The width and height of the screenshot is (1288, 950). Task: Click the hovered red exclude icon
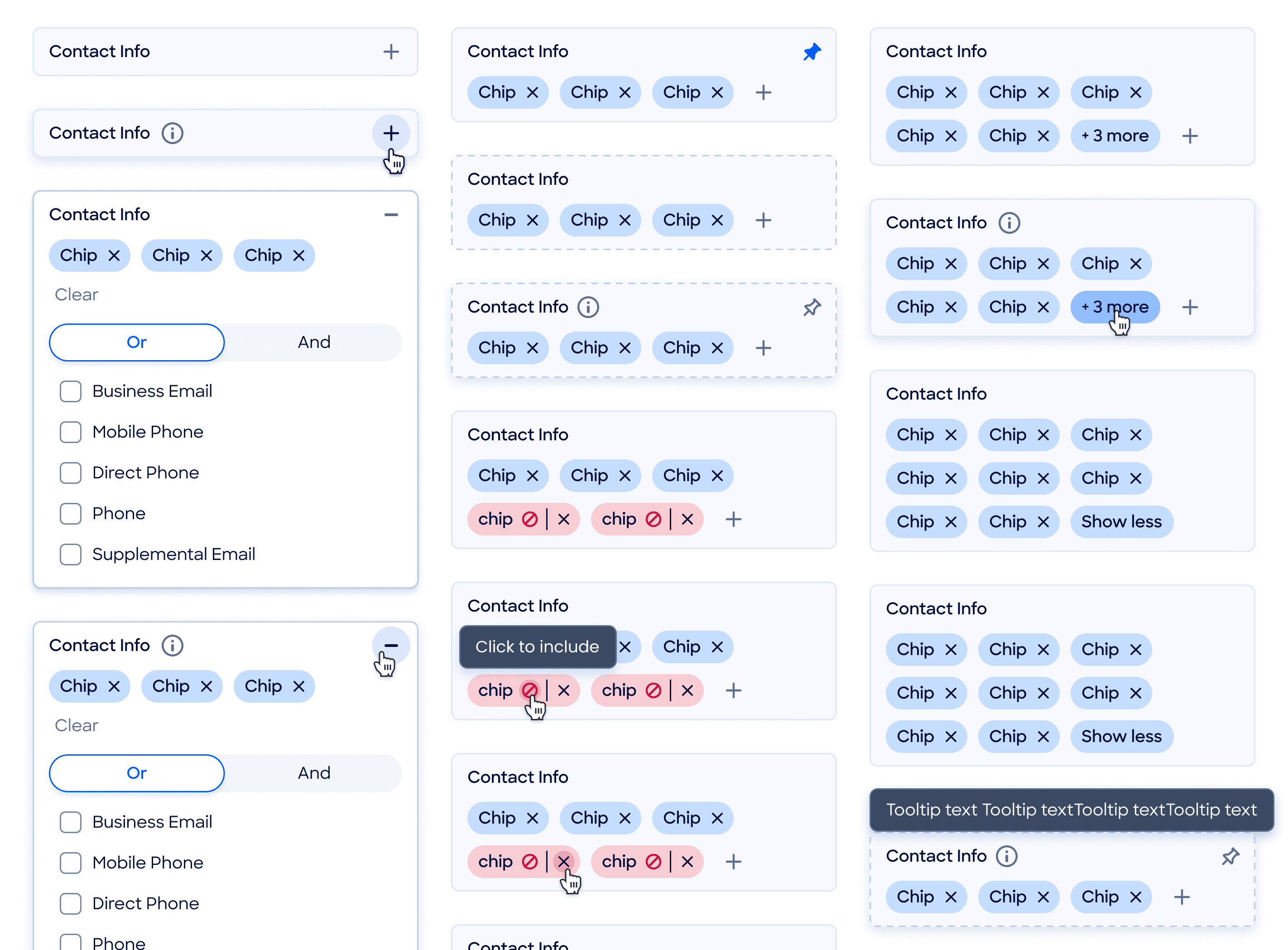pos(529,690)
